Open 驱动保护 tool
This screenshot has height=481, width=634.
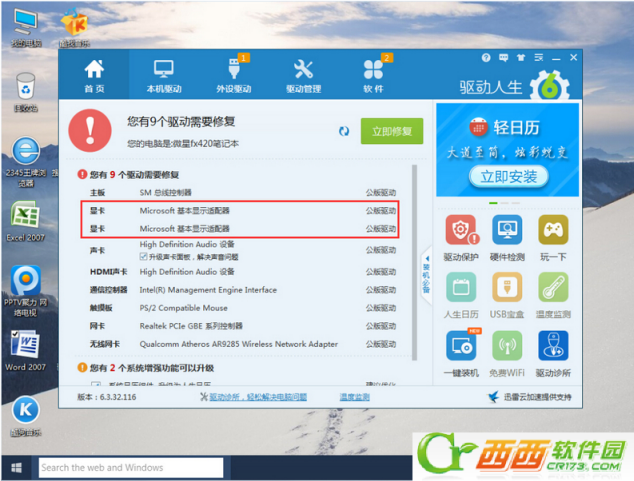461,238
